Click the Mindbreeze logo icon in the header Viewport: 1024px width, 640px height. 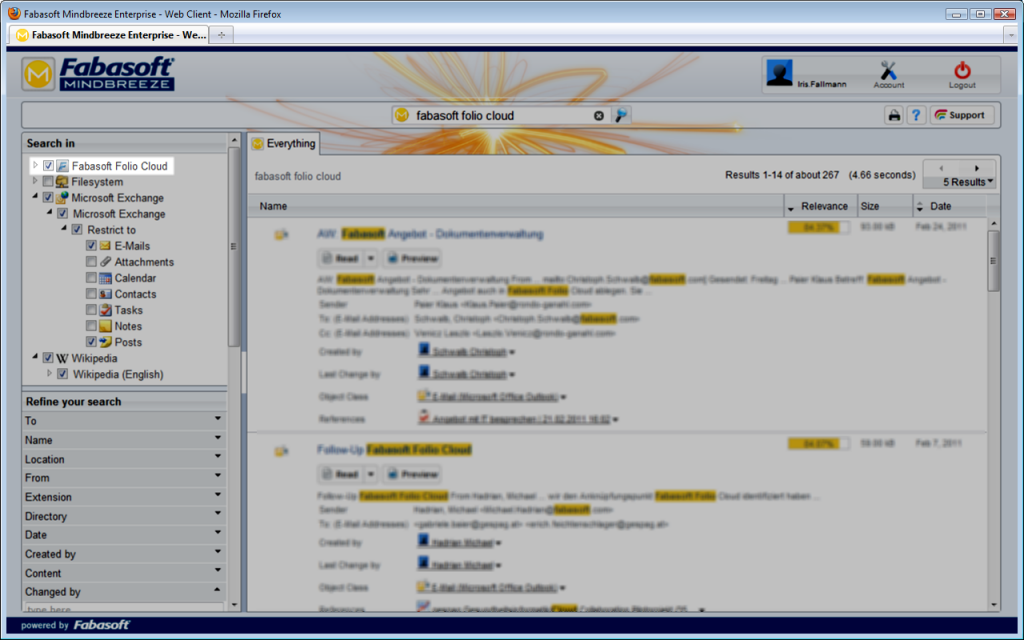[39, 74]
